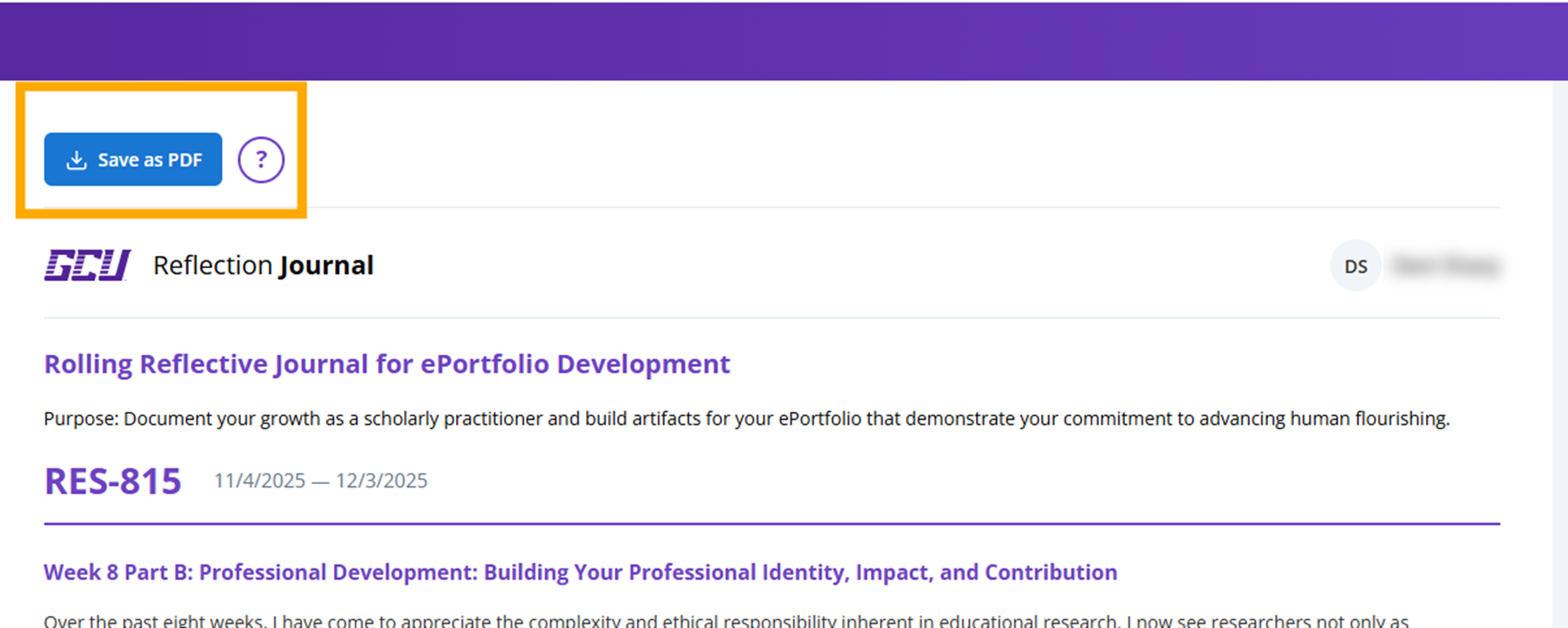Click the blurred user name
The width and height of the screenshot is (1568, 628).
(x=1445, y=266)
